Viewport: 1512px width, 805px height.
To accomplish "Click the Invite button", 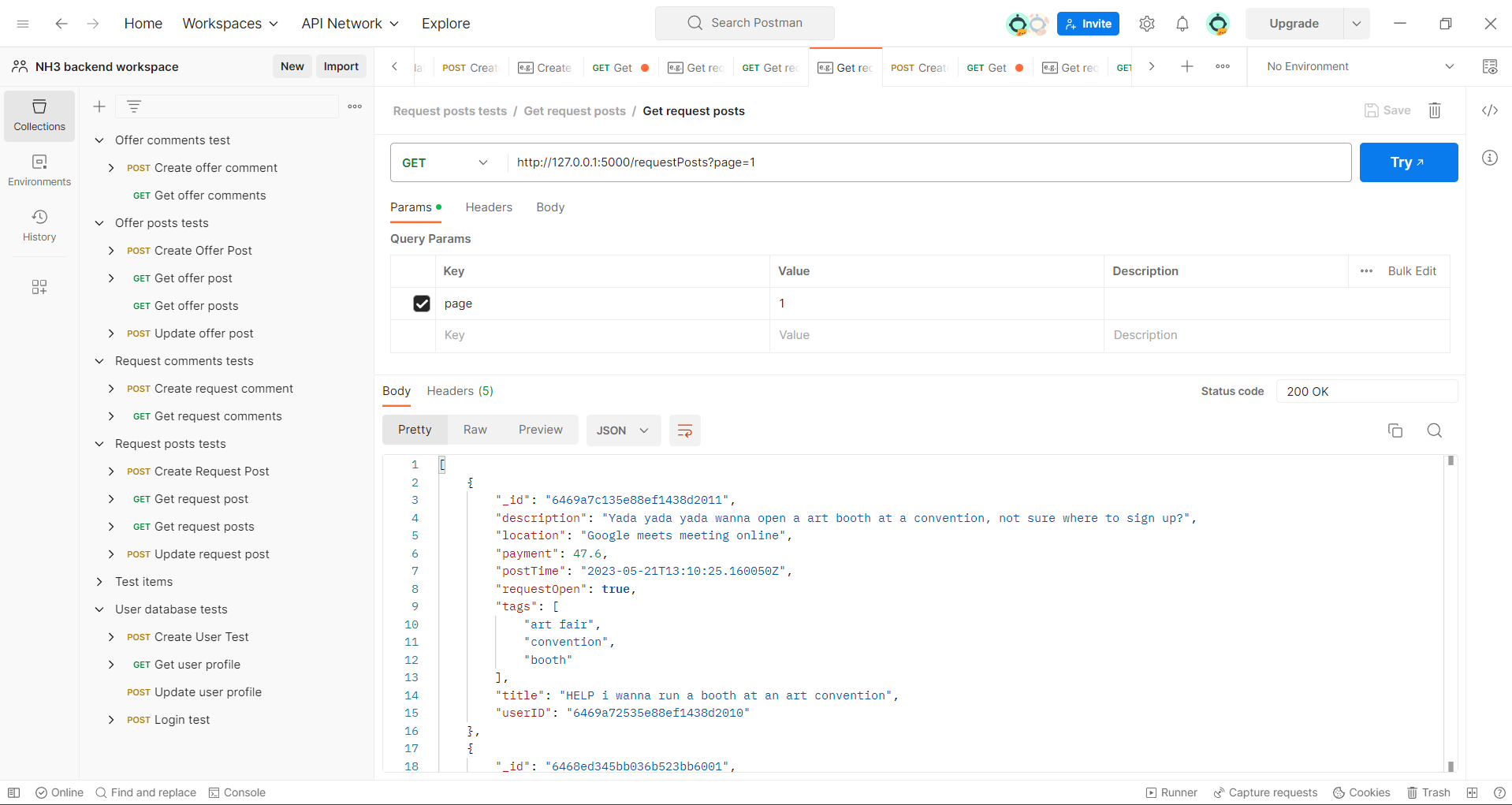I will click(1088, 24).
